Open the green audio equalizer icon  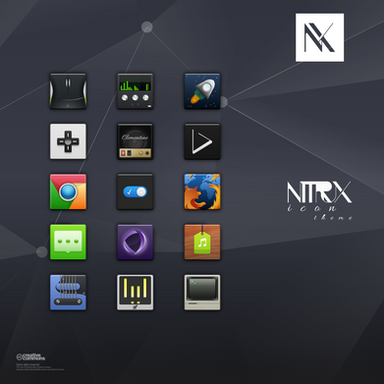135,91
